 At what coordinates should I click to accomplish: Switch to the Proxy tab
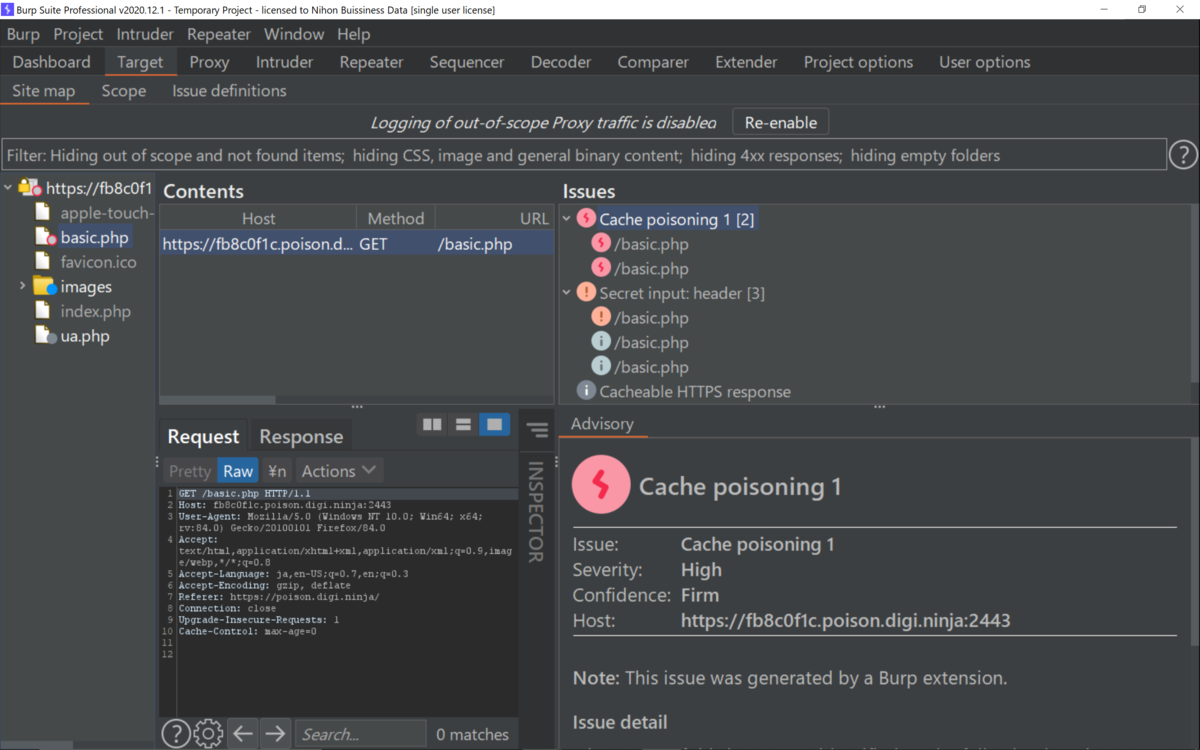(x=209, y=62)
